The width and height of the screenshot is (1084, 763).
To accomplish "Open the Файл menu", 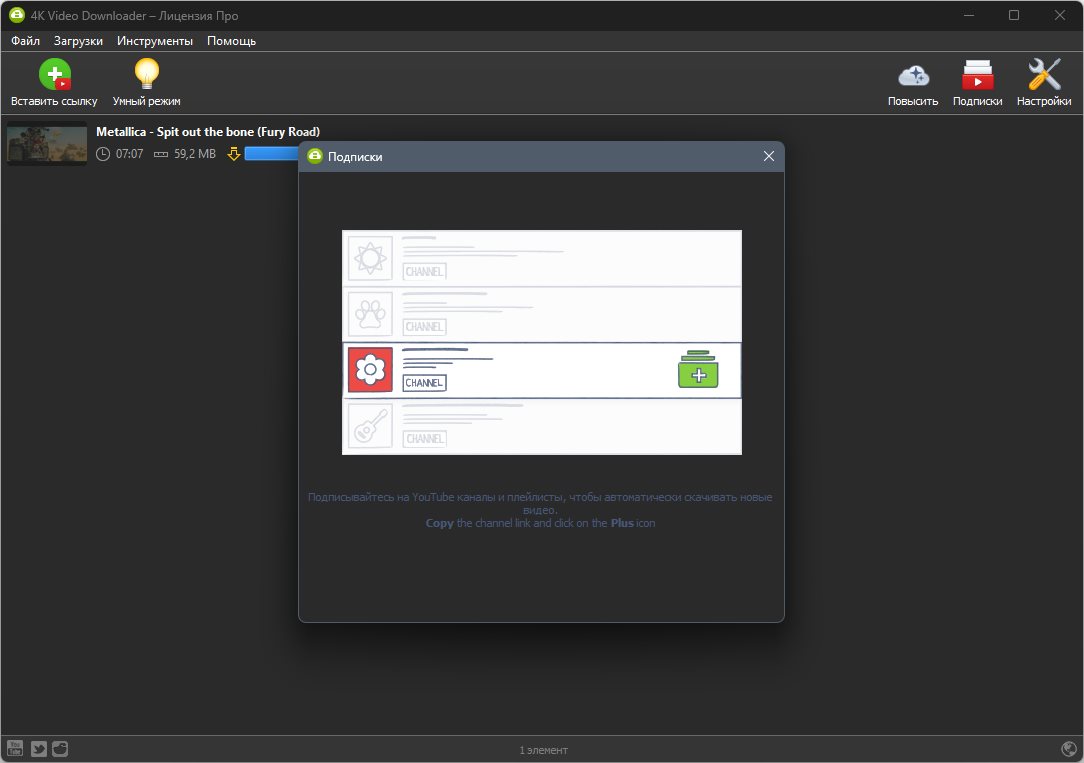I will [26, 41].
